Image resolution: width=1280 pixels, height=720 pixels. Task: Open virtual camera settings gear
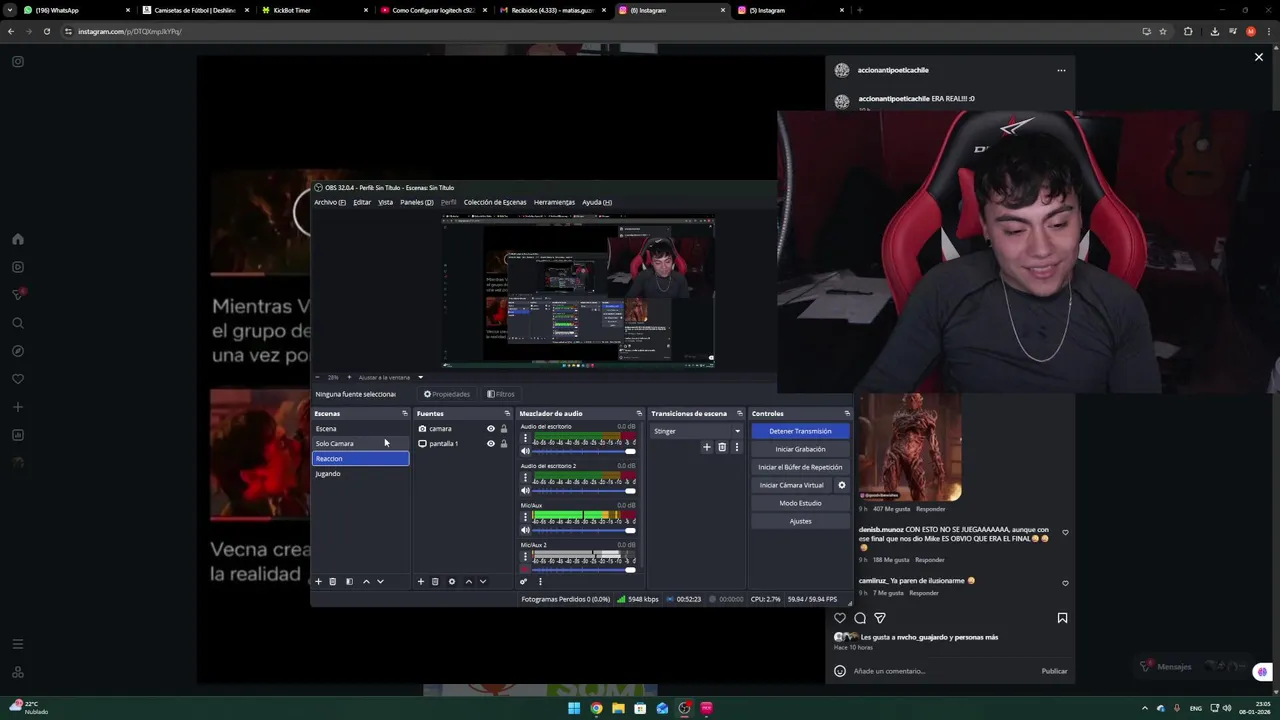841,485
